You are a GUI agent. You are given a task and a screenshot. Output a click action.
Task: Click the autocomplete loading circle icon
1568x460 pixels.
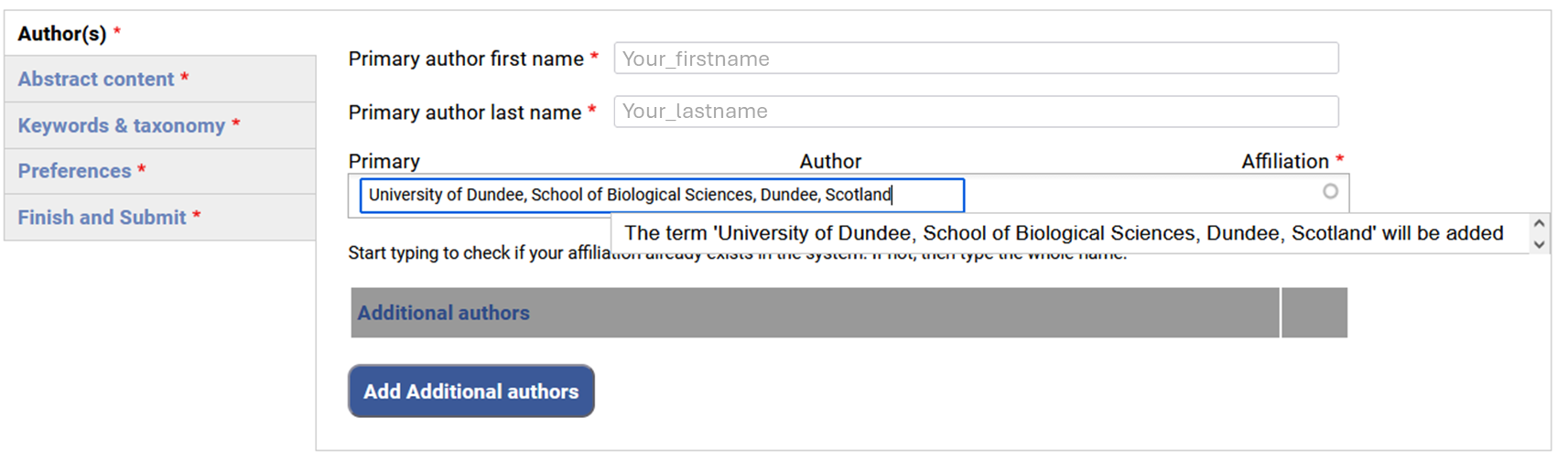click(1330, 191)
